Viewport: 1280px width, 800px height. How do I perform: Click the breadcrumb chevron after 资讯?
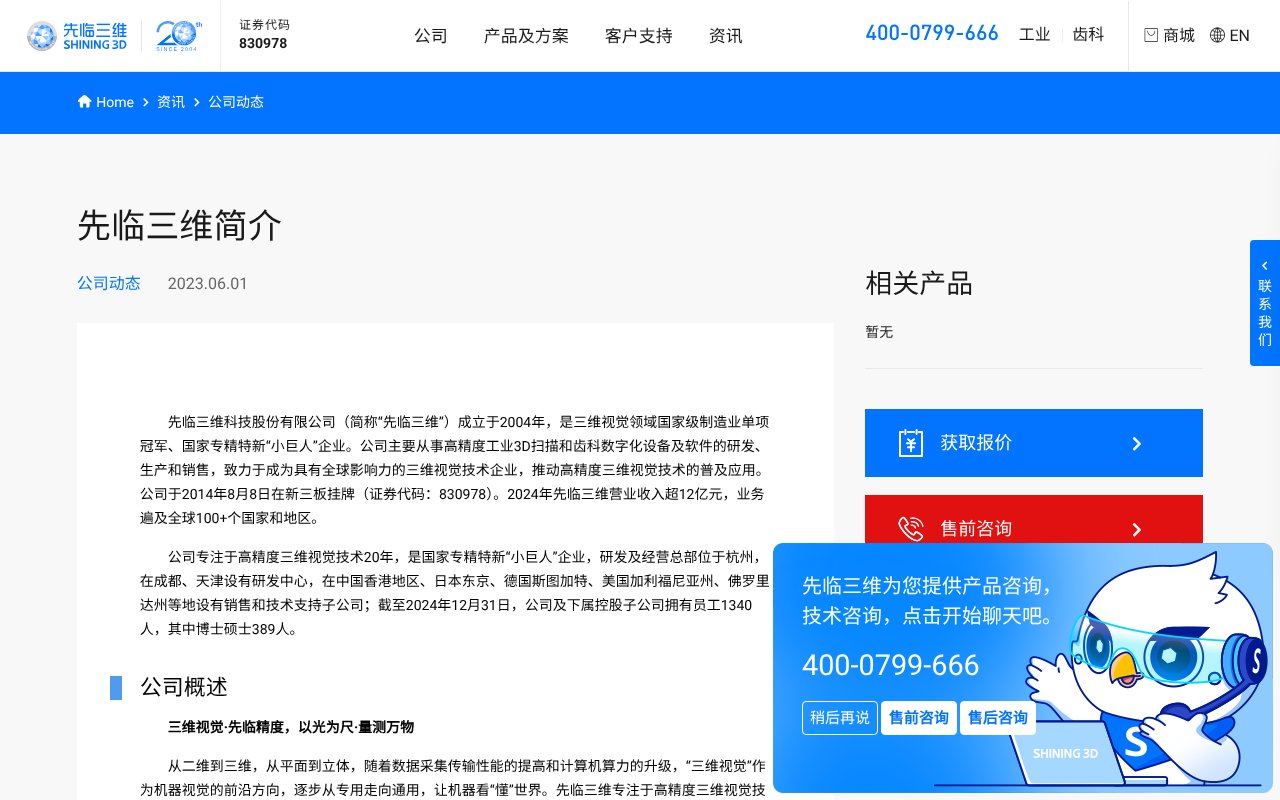pos(196,102)
